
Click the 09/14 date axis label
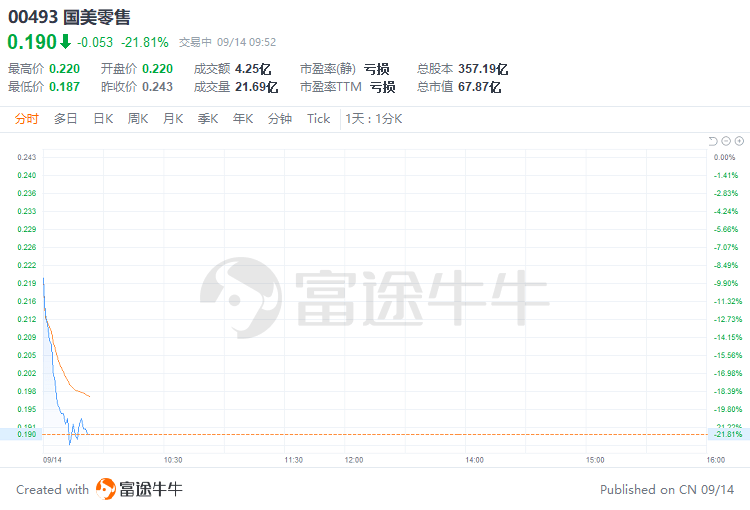(x=53, y=460)
